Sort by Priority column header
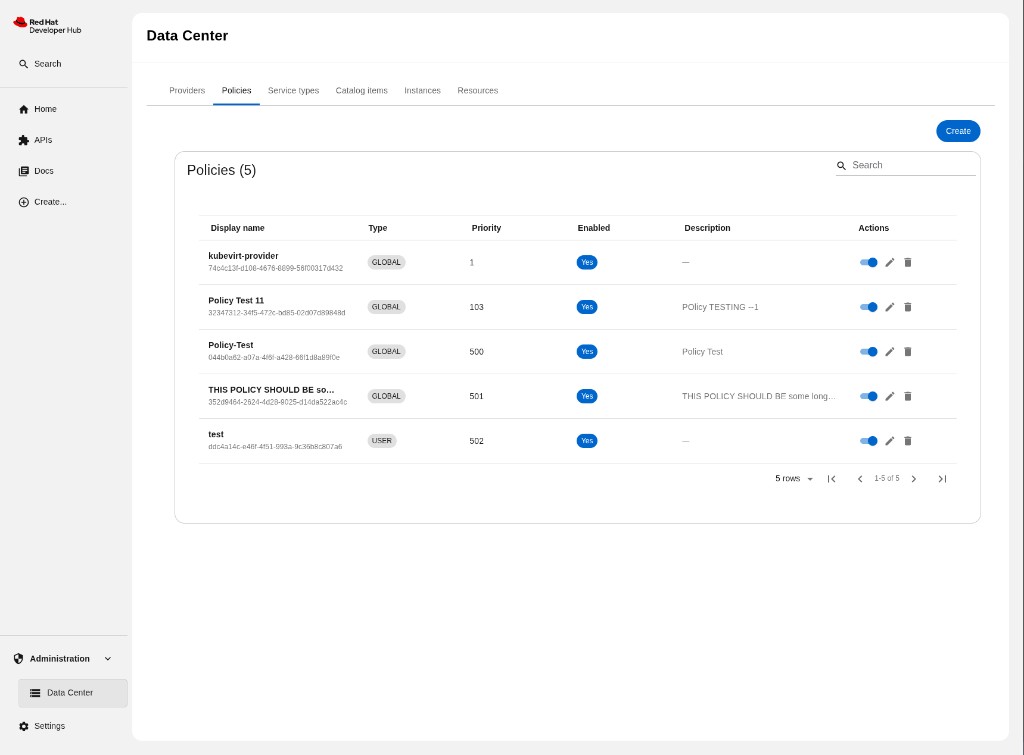This screenshot has width=1024, height=755. pyautogui.click(x=486, y=228)
